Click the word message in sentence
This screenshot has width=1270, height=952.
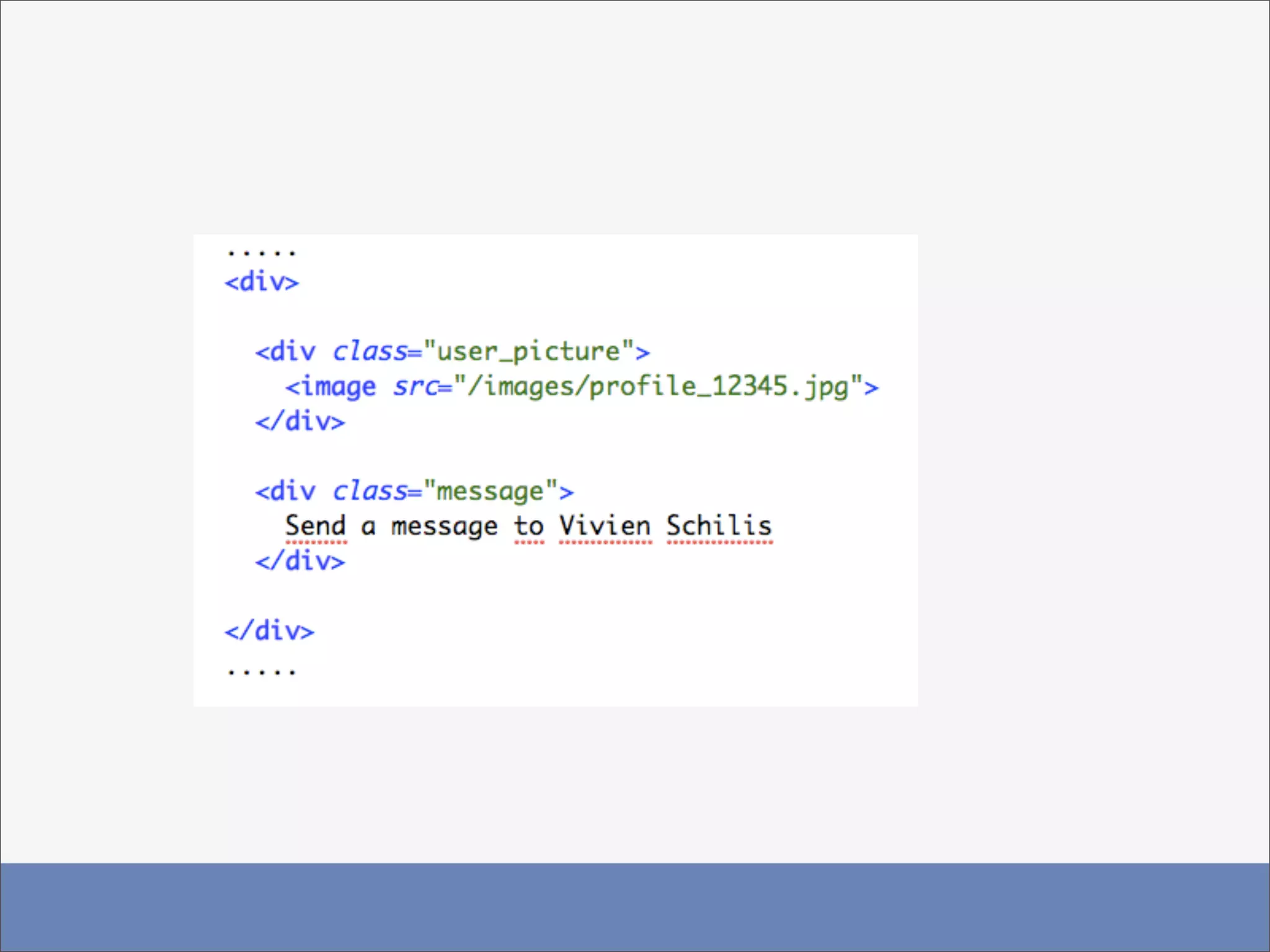444,527
